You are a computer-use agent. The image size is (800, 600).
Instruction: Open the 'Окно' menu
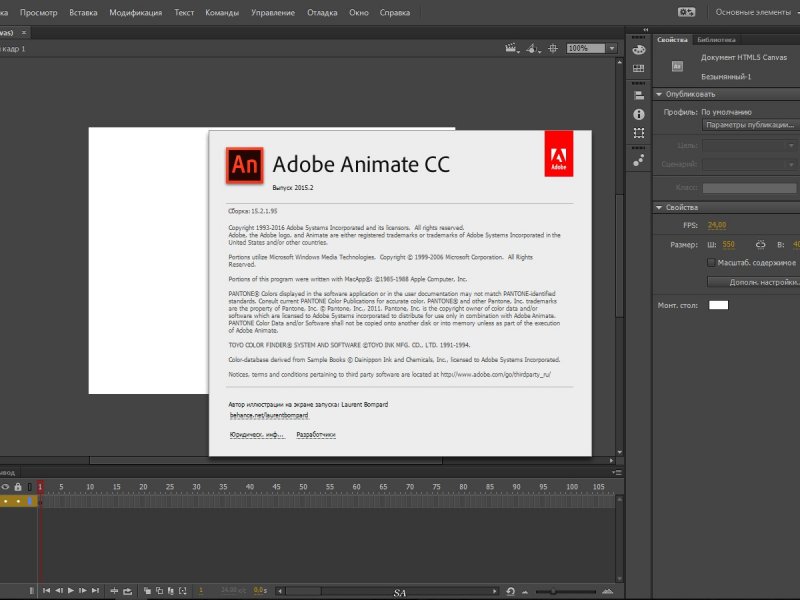click(359, 13)
